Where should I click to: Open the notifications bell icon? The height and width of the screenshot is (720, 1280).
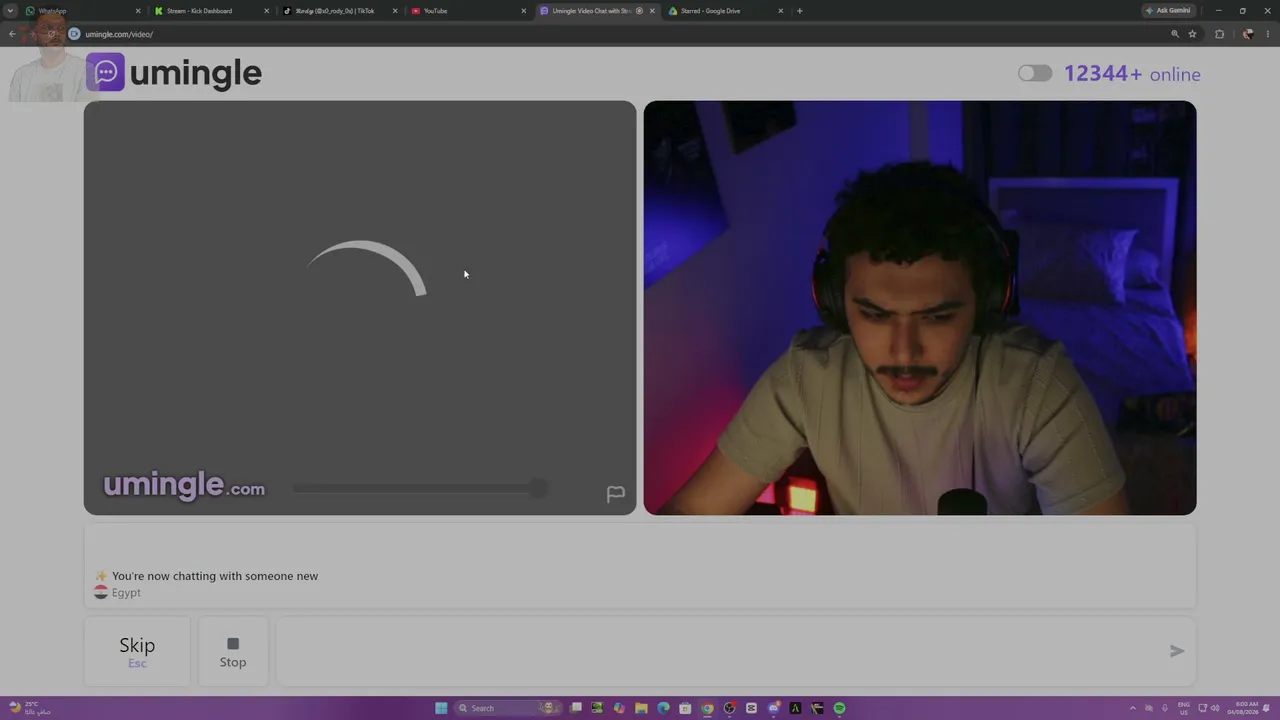click(1266, 708)
